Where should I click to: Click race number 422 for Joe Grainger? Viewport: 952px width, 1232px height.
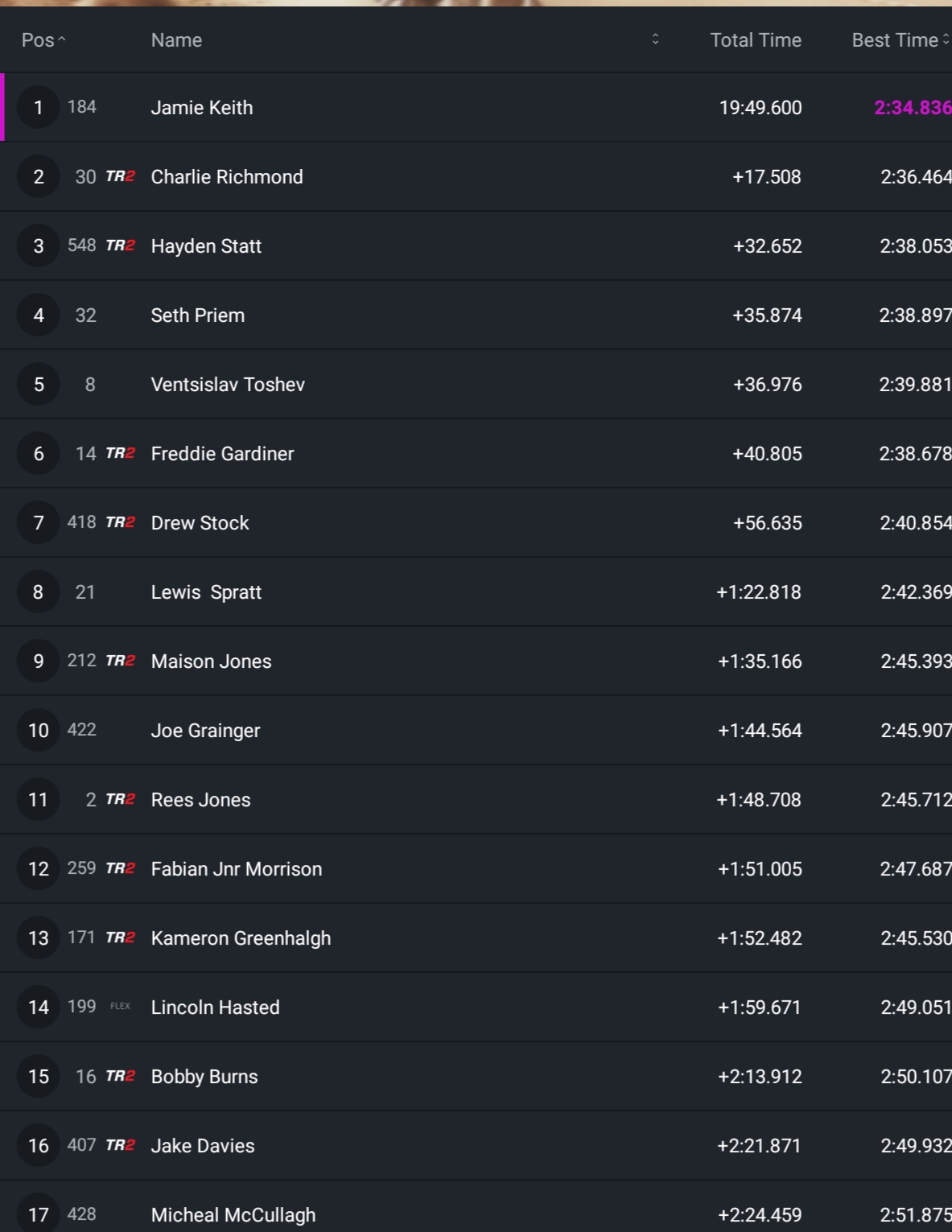tap(82, 730)
